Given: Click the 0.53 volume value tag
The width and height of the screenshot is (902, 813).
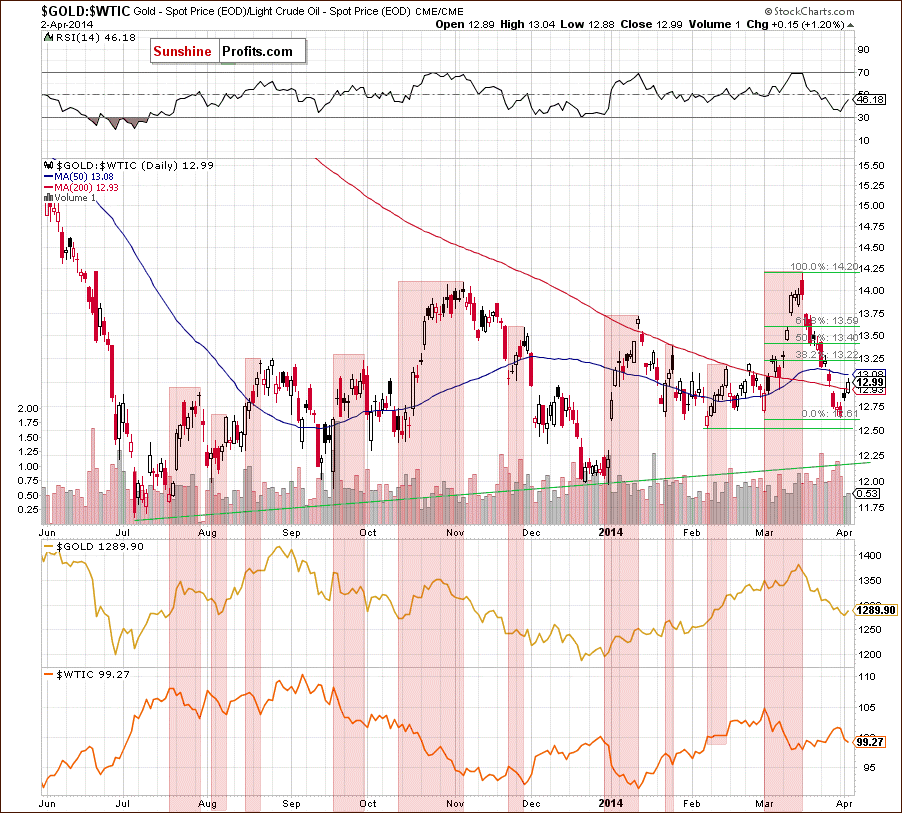Looking at the screenshot, I should [867, 494].
